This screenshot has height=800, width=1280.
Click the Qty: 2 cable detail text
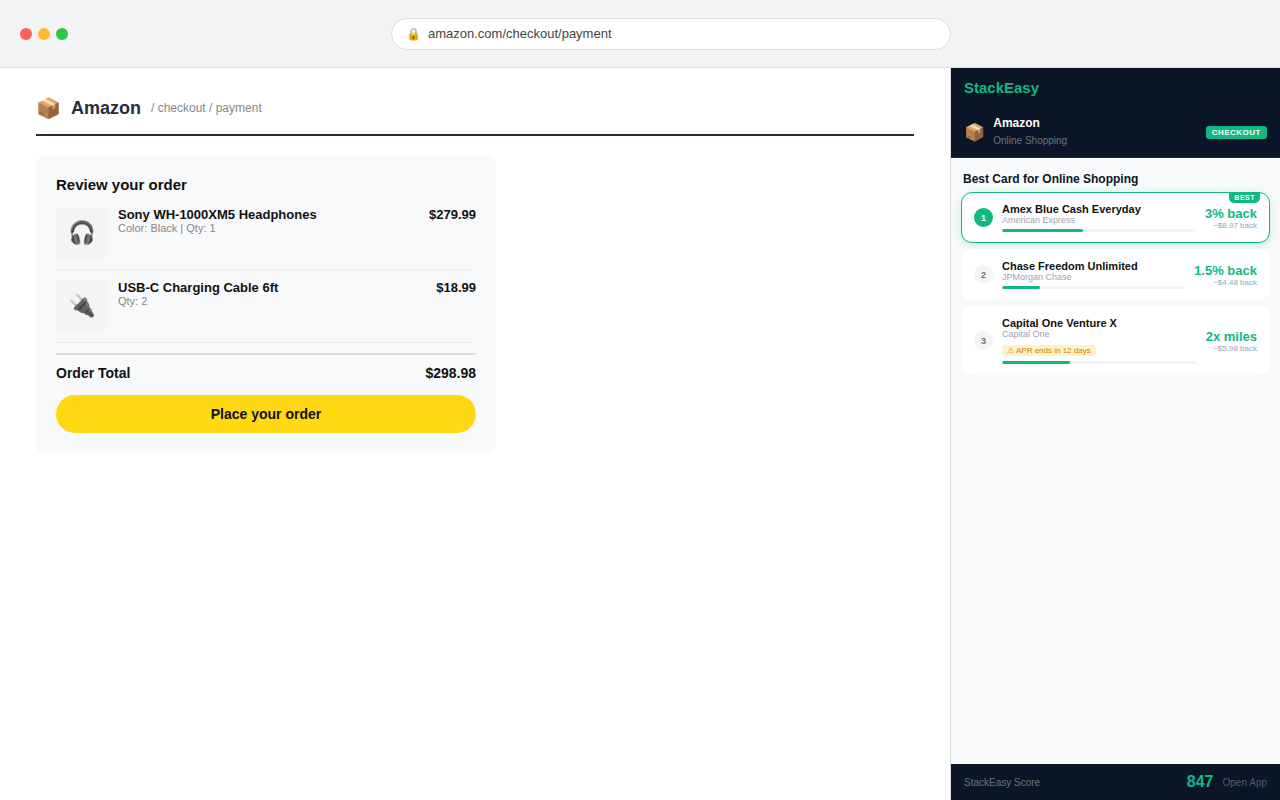coord(132,302)
